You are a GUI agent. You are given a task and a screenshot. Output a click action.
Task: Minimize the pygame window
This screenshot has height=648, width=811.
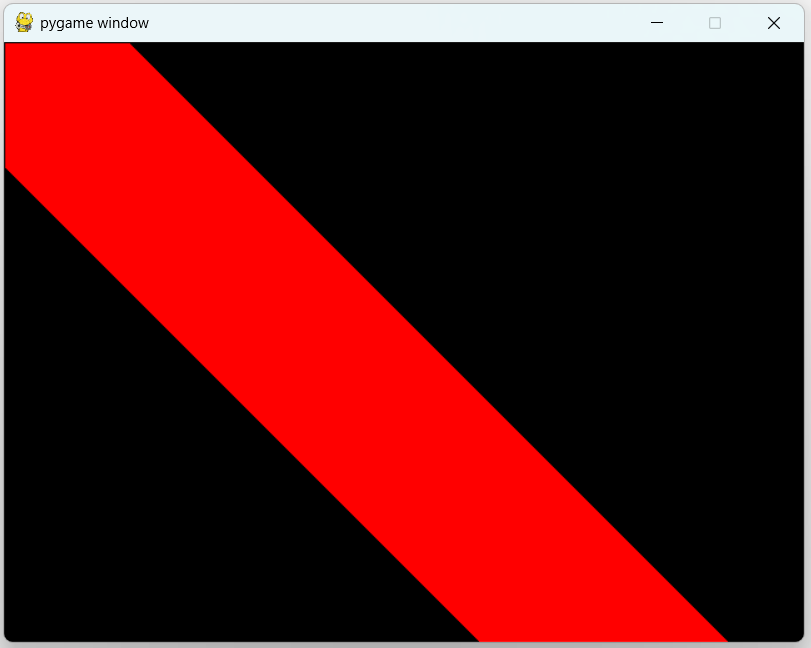pyautogui.click(x=657, y=23)
